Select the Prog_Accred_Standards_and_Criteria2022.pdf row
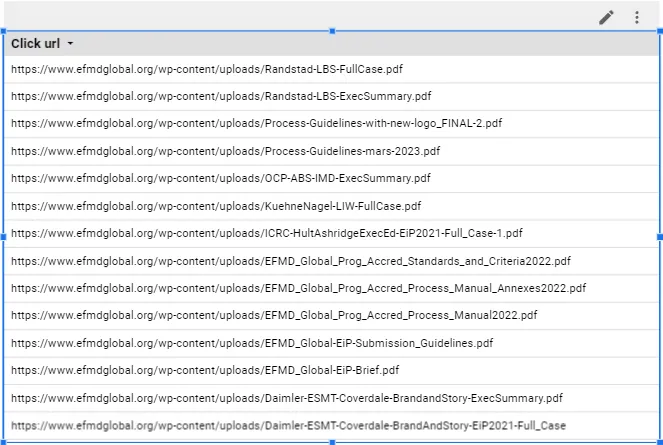Viewport: 663px width, 445px height. pos(332,261)
